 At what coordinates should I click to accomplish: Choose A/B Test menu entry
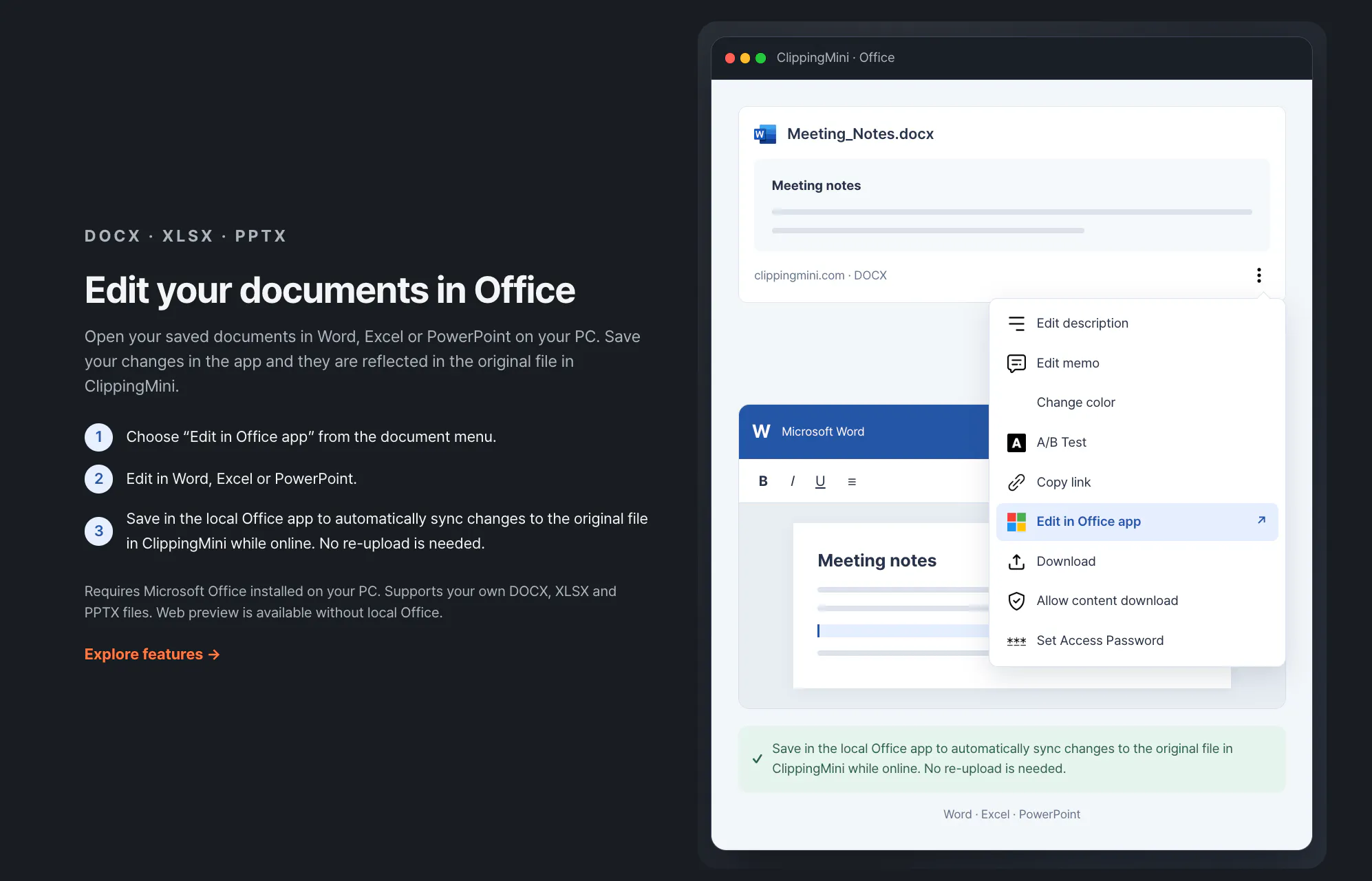click(x=1137, y=443)
